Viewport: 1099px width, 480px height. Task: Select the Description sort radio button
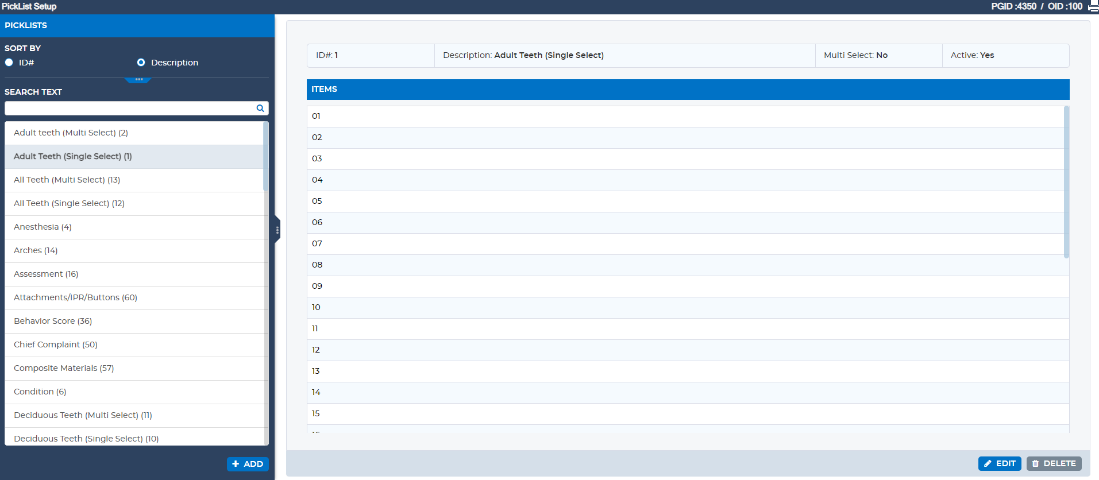click(x=141, y=62)
